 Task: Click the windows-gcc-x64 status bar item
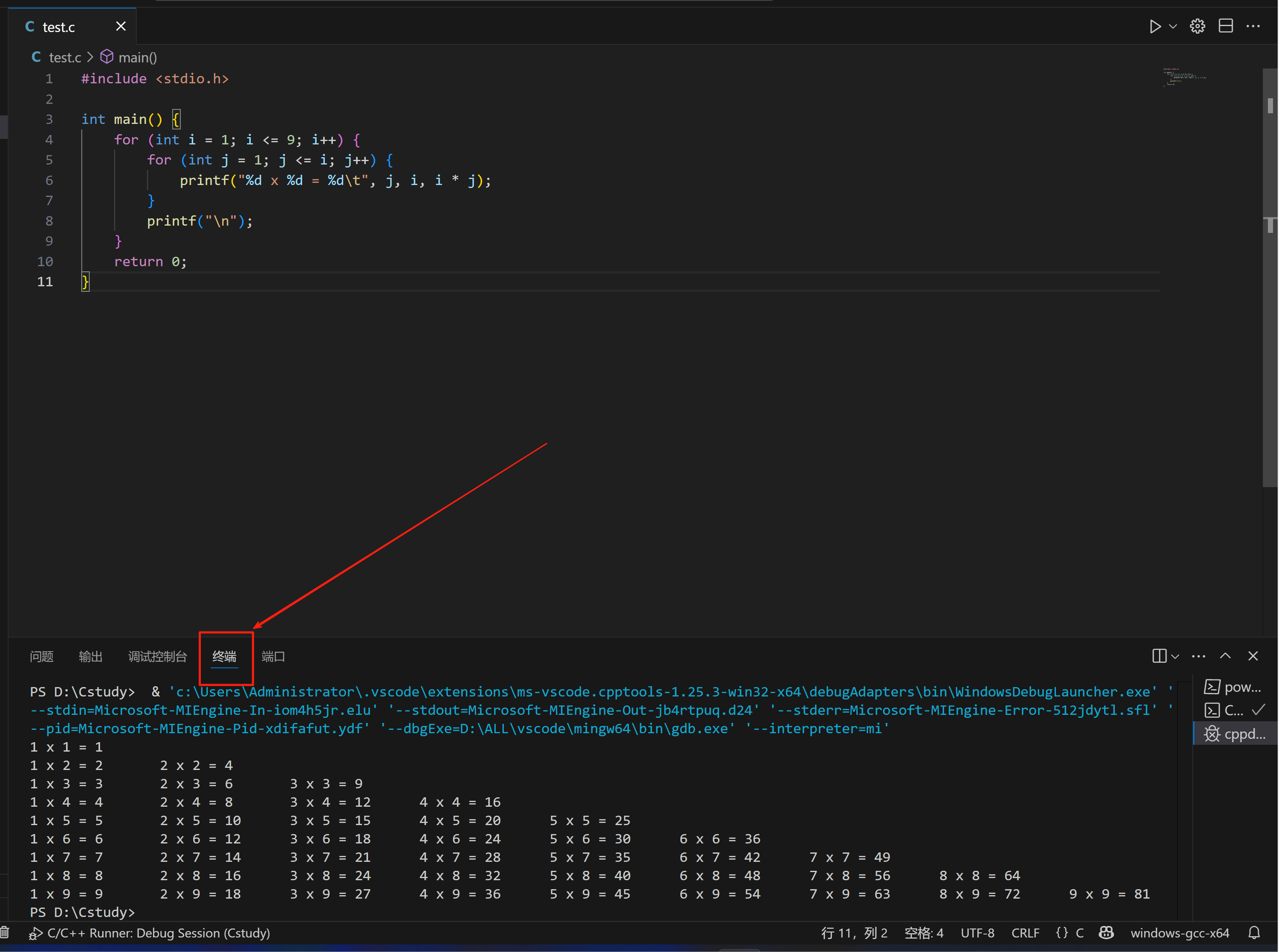pyautogui.click(x=1179, y=933)
